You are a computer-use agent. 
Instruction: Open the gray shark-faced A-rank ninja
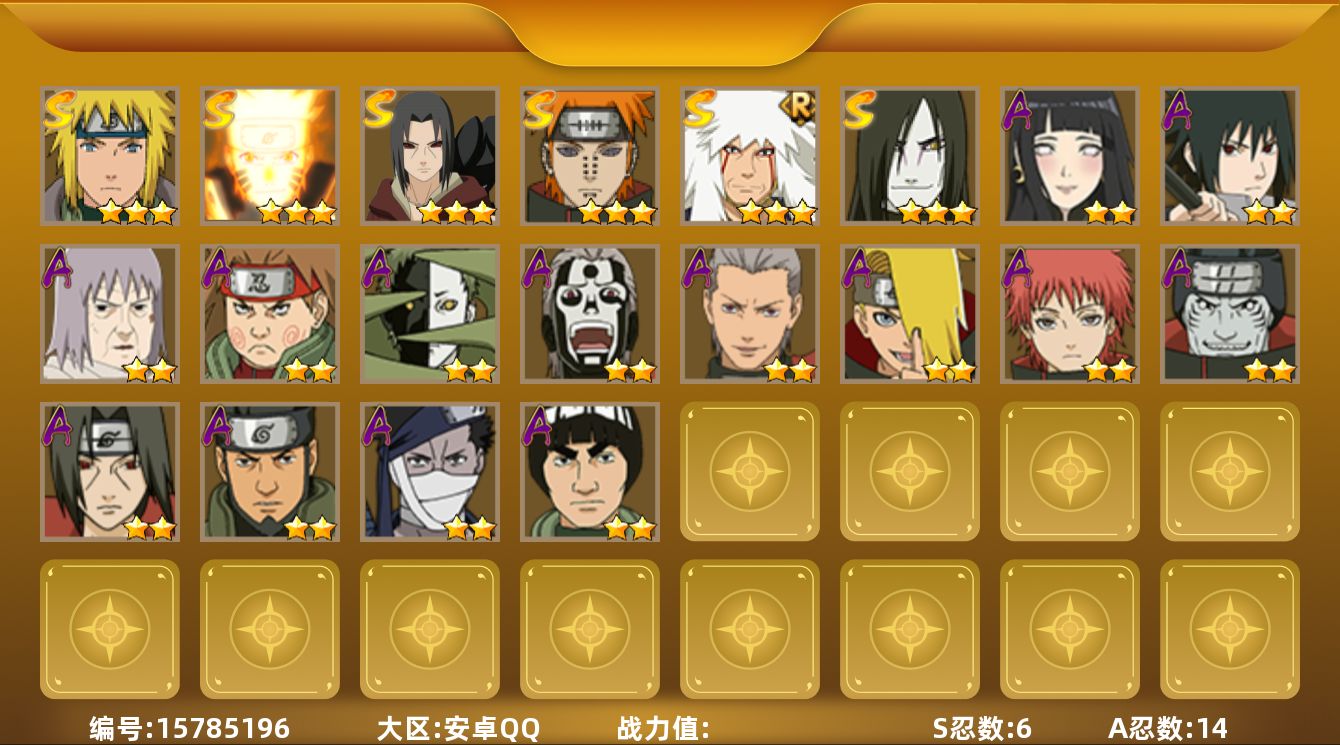coord(1230,314)
